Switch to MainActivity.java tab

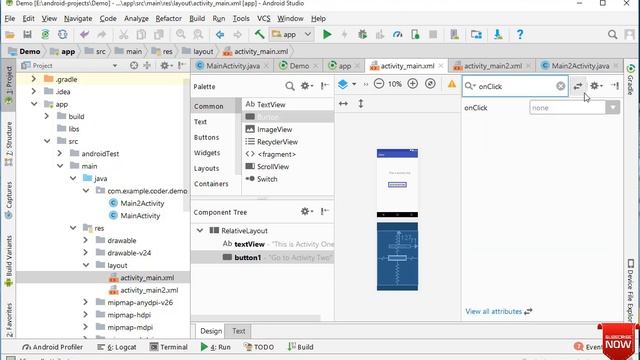tap(233, 66)
